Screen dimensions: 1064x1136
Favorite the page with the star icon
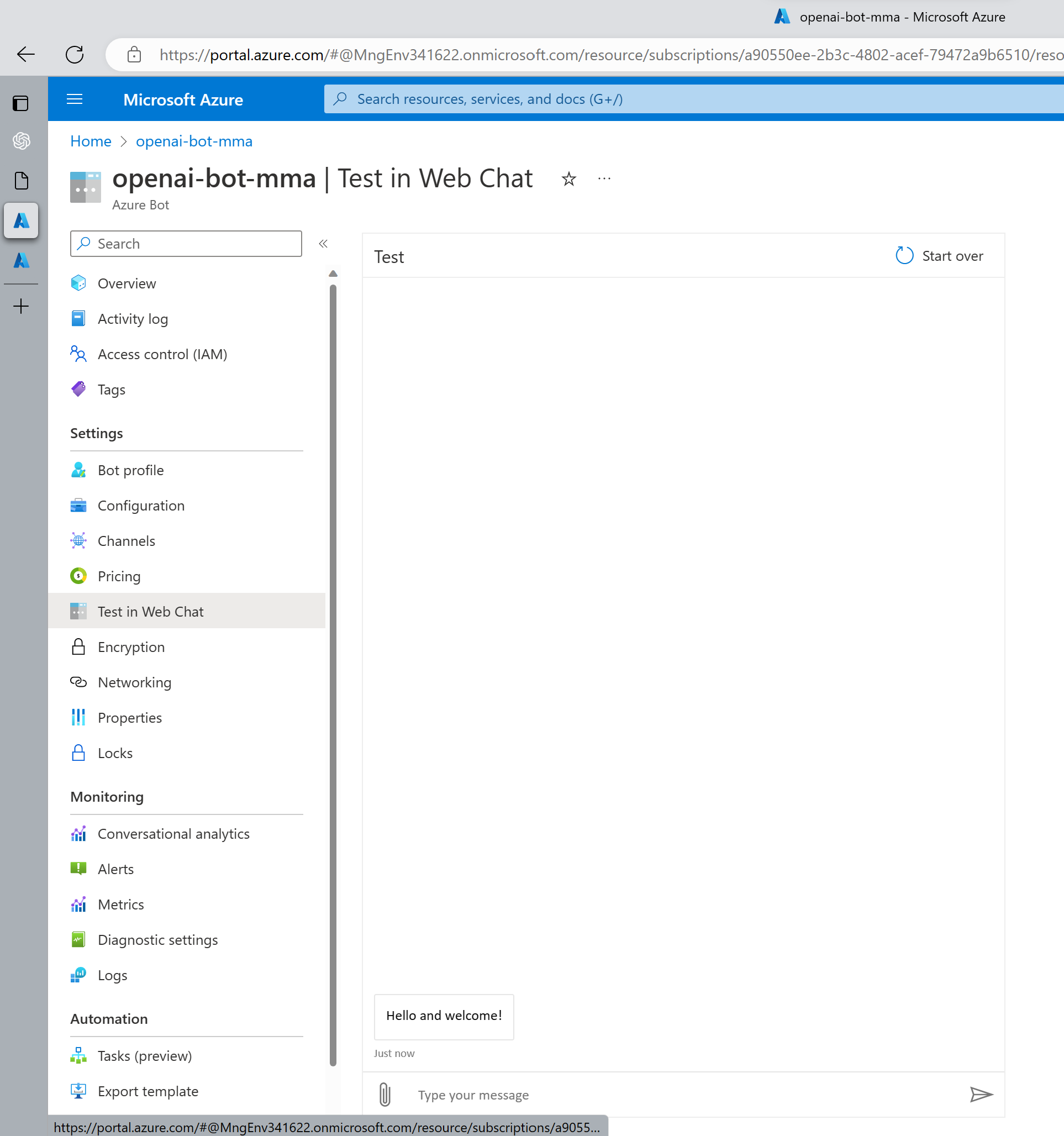[x=568, y=180]
